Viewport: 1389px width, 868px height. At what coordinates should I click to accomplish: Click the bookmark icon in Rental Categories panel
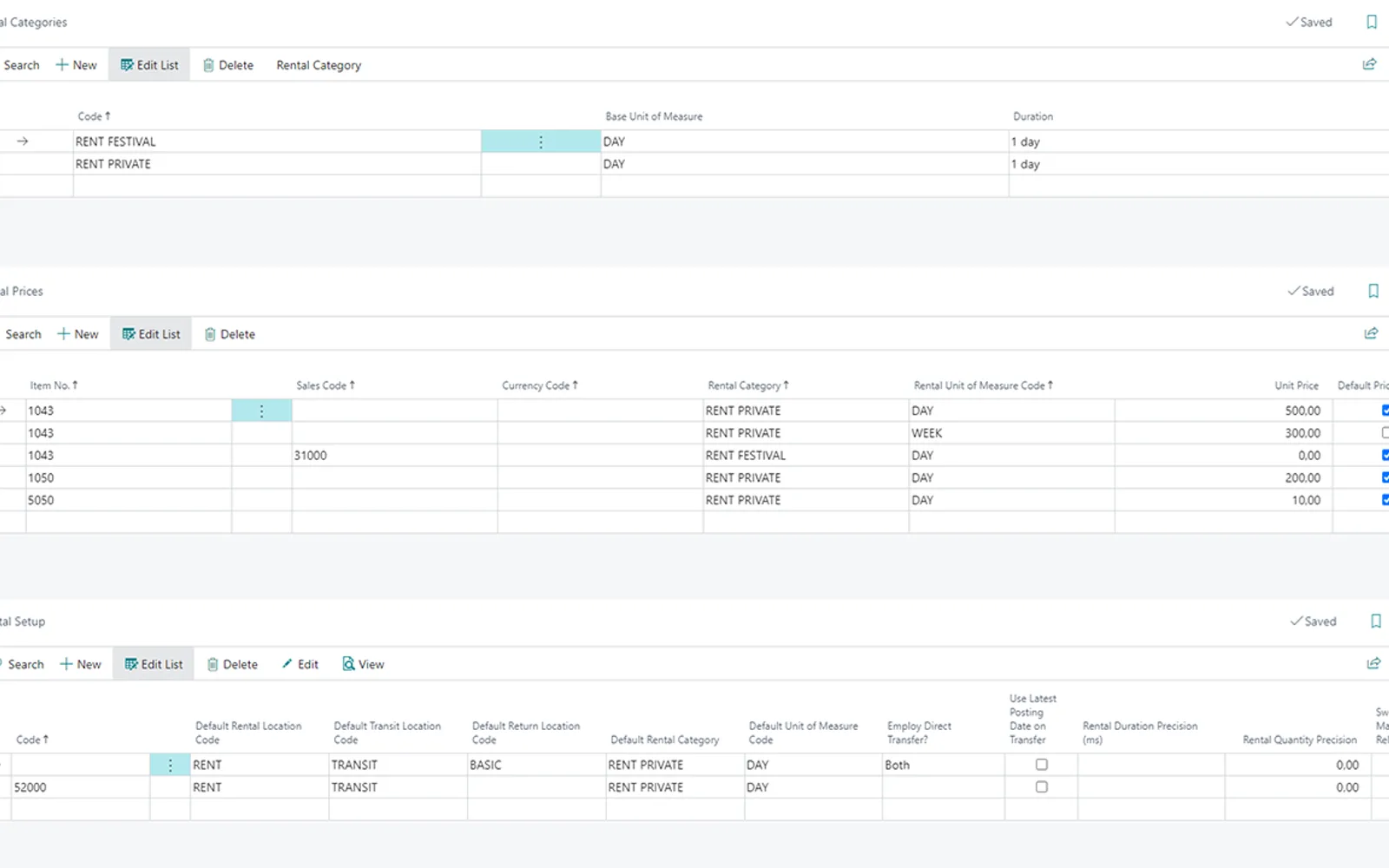pos(1372,22)
